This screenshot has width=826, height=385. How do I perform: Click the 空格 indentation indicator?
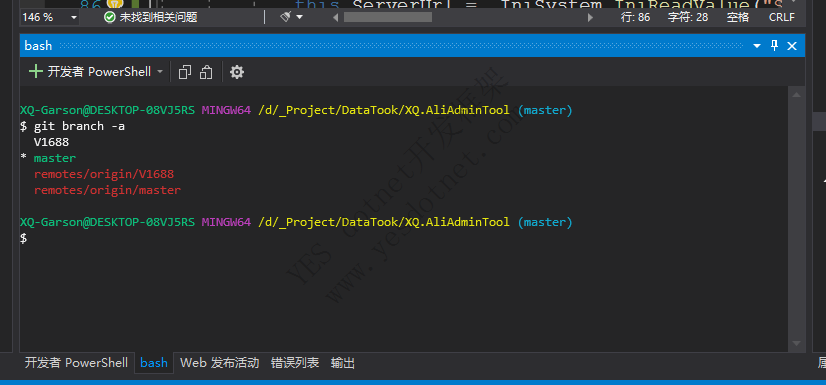[x=738, y=17]
